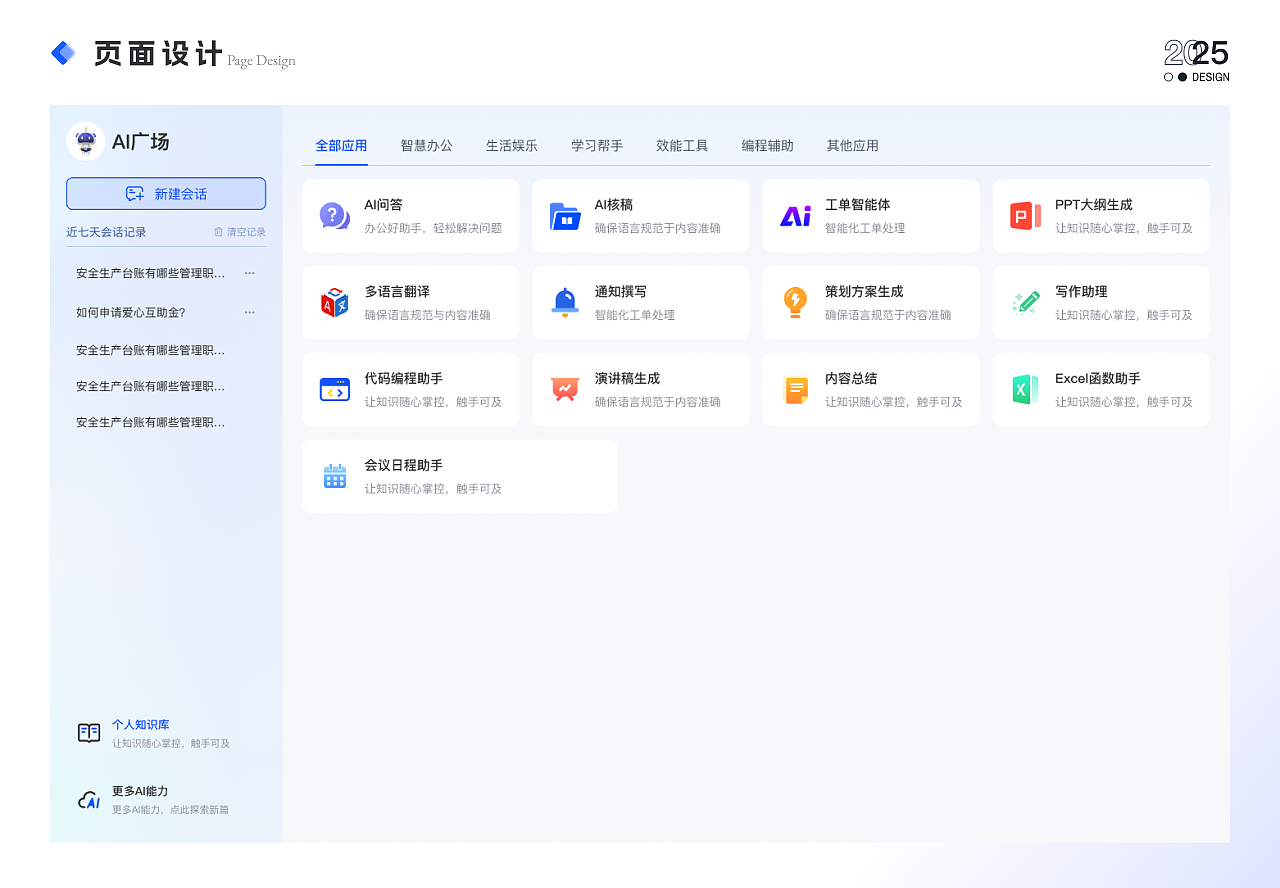This screenshot has height=888, width=1280.
Task: Click 更多AI能力，点此探索新篇 description
Action: [170, 810]
